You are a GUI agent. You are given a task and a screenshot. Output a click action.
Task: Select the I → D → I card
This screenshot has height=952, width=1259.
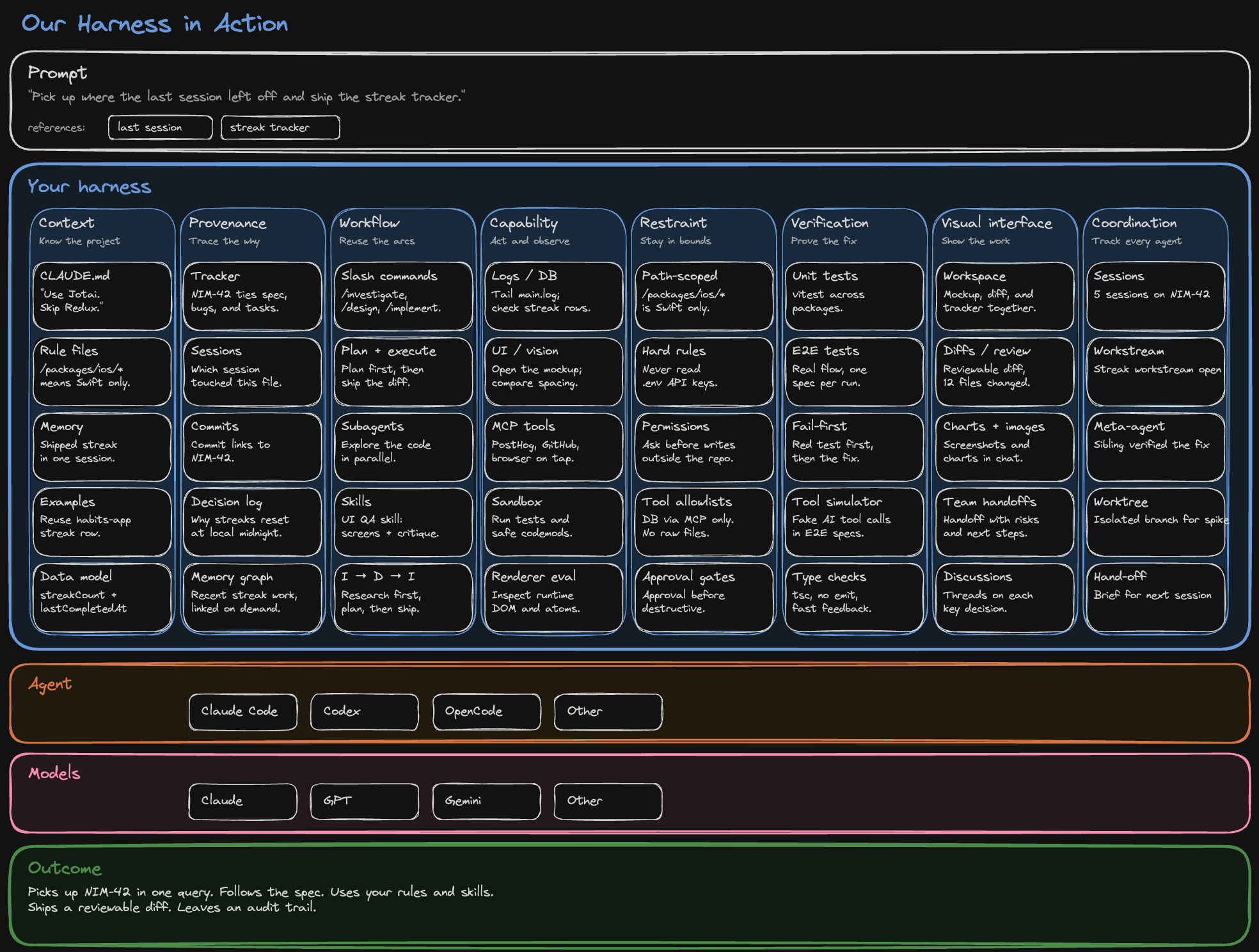point(403,598)
